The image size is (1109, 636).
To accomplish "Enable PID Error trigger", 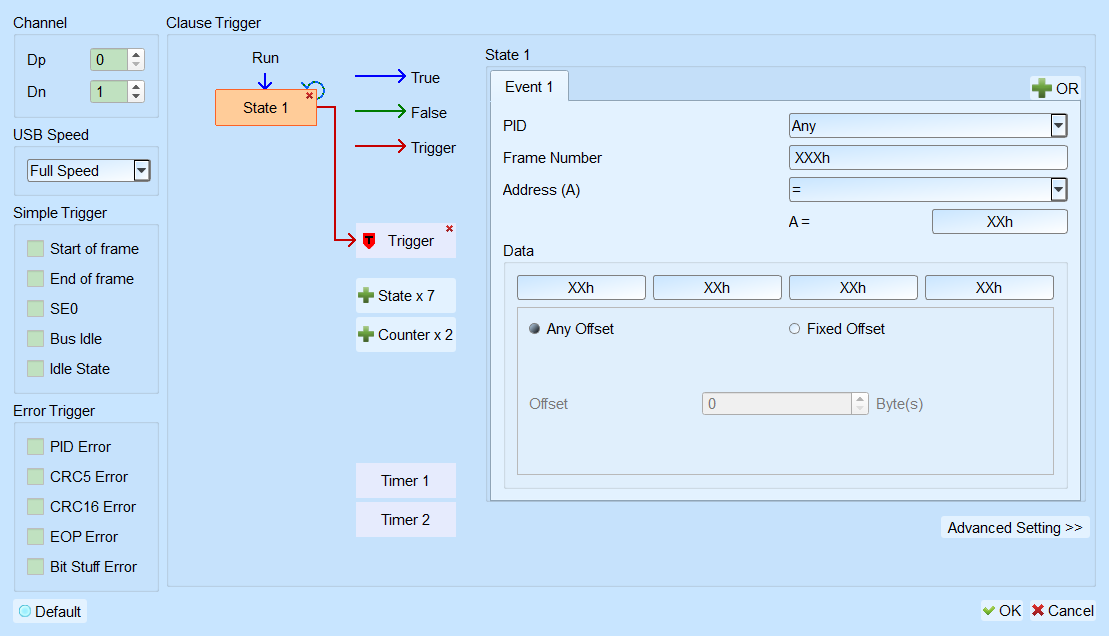I will [35, 446].
